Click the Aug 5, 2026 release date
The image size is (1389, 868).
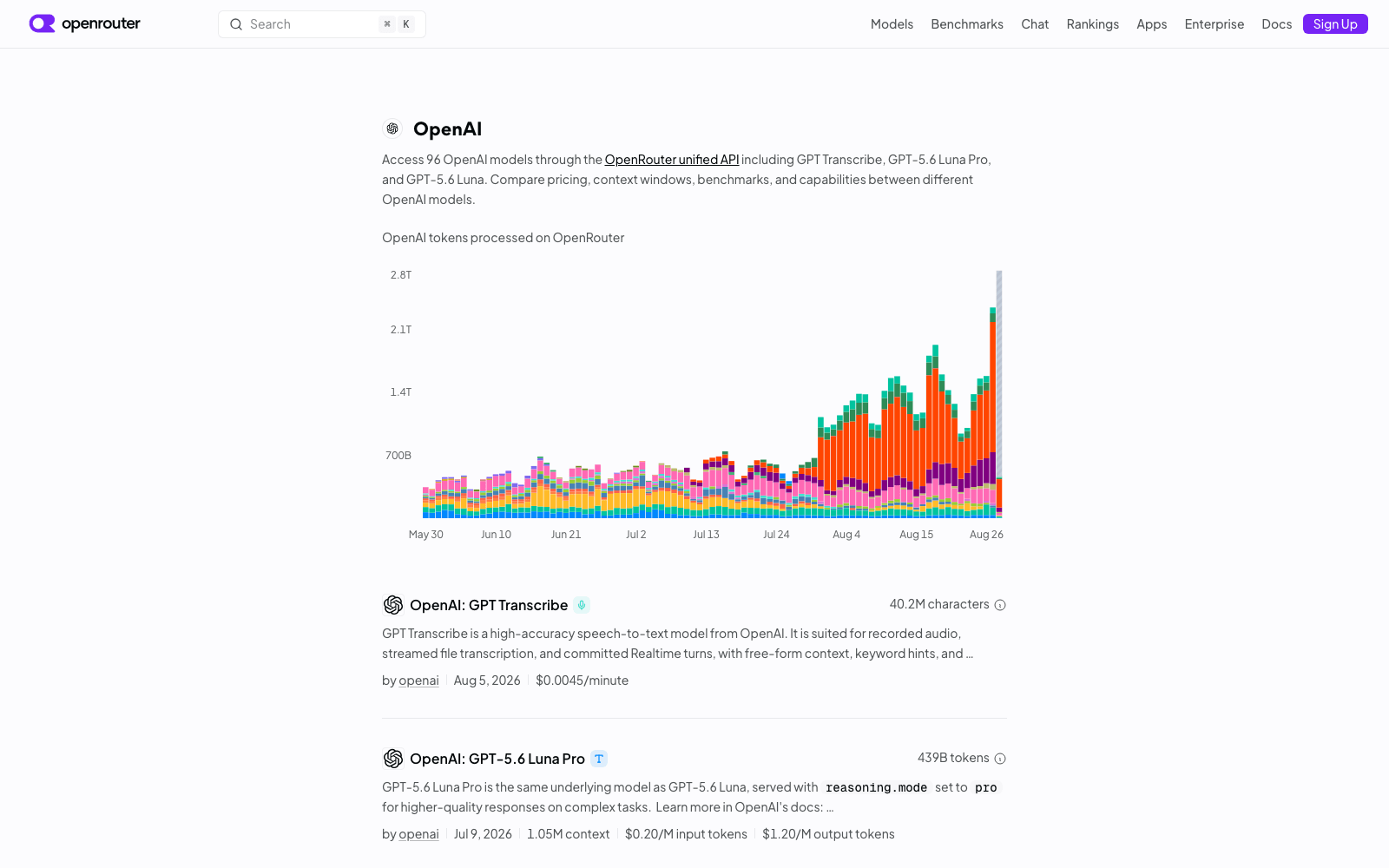point(487,681)
